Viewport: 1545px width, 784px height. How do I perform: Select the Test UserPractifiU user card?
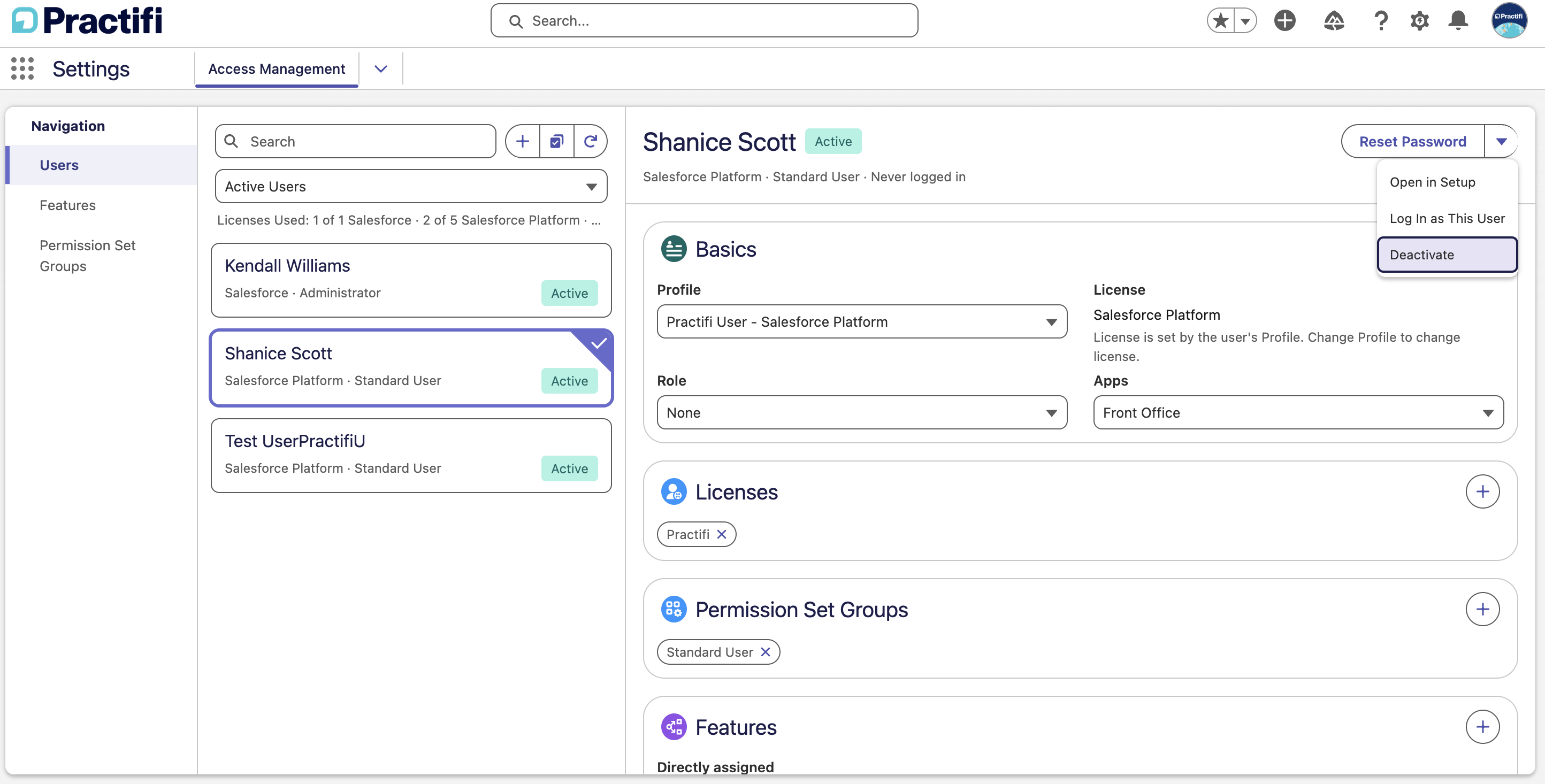(x=411, y=456)
